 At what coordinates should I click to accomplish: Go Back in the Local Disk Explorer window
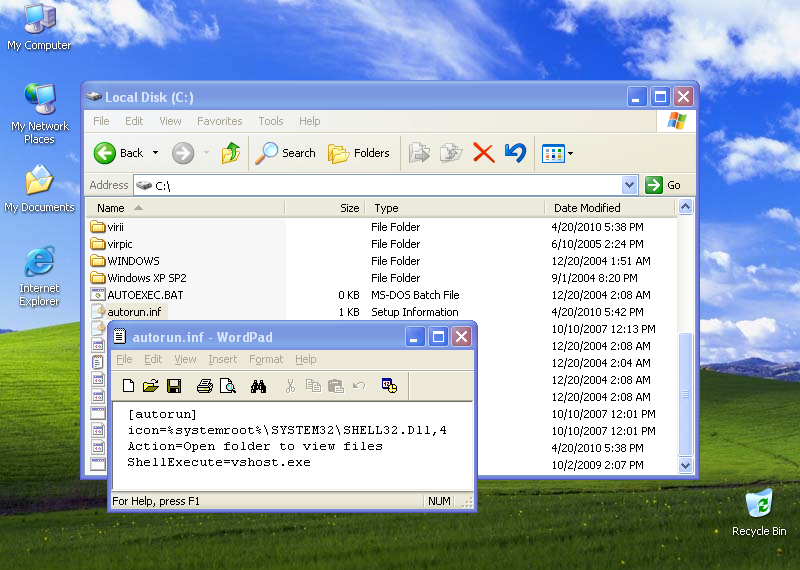[118, 153]
